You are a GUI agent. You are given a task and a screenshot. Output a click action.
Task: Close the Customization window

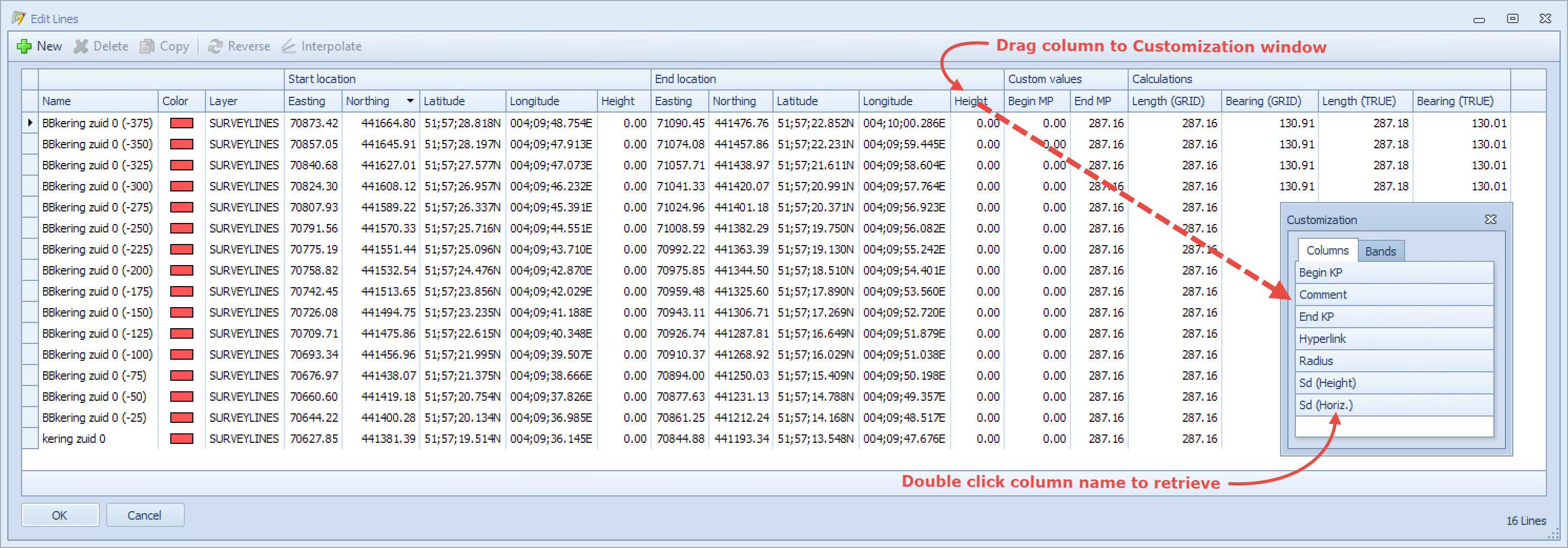pyautogui.click(x=1490, y=219)
